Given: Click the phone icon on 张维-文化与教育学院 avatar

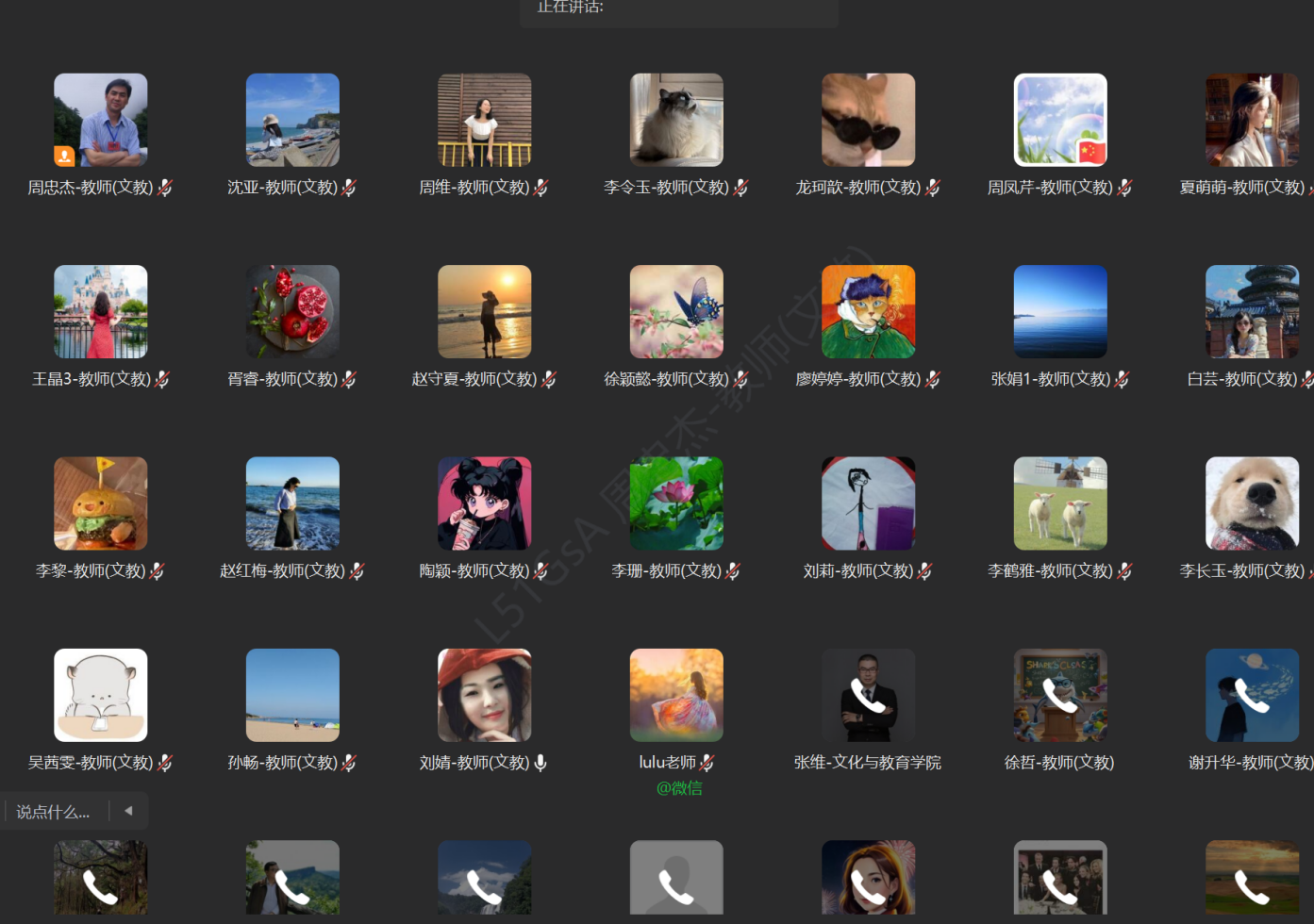Looking at the screenshot, I should point(868,696).
